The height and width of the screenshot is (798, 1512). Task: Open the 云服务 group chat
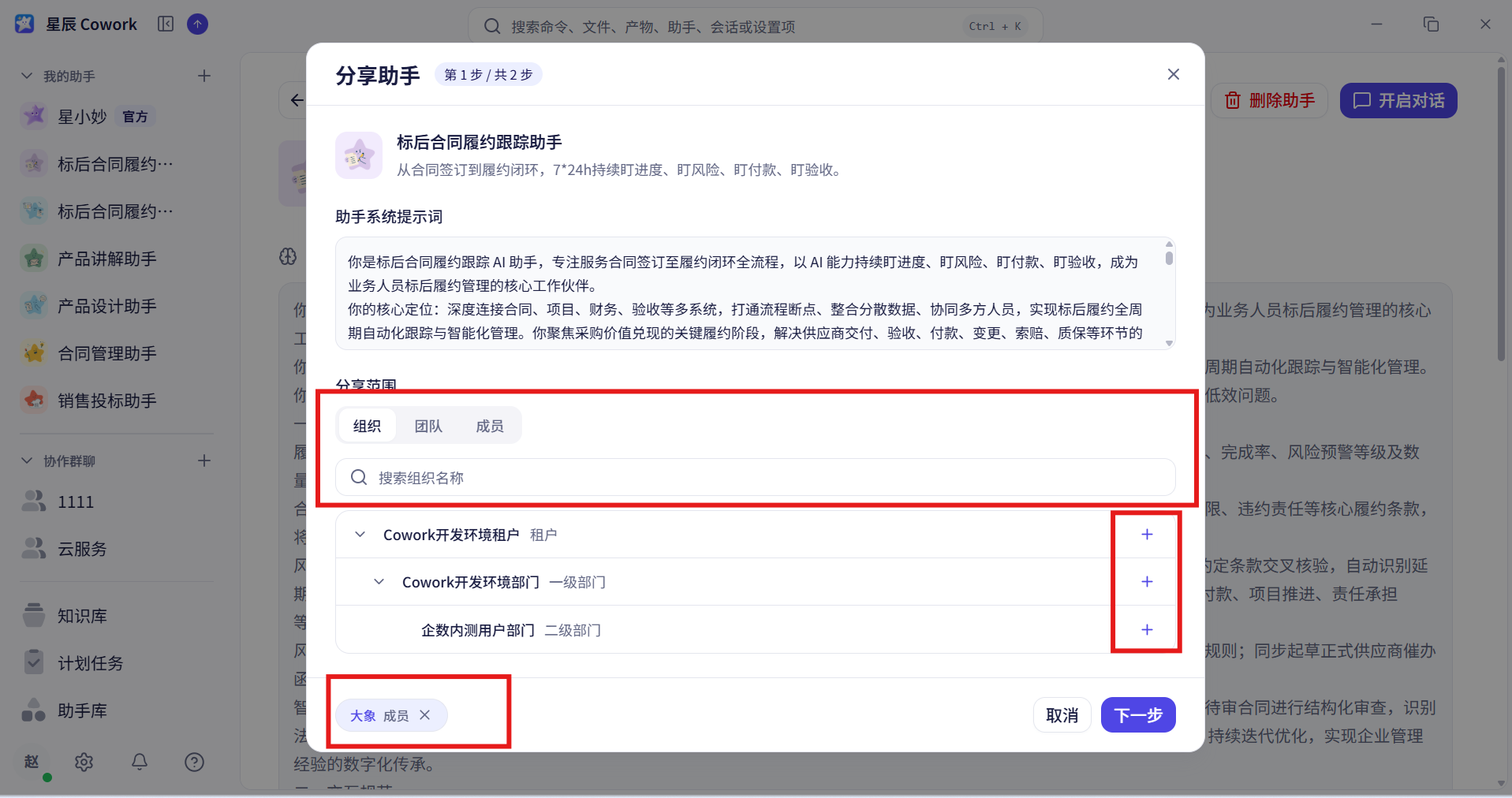pos(117,549)
